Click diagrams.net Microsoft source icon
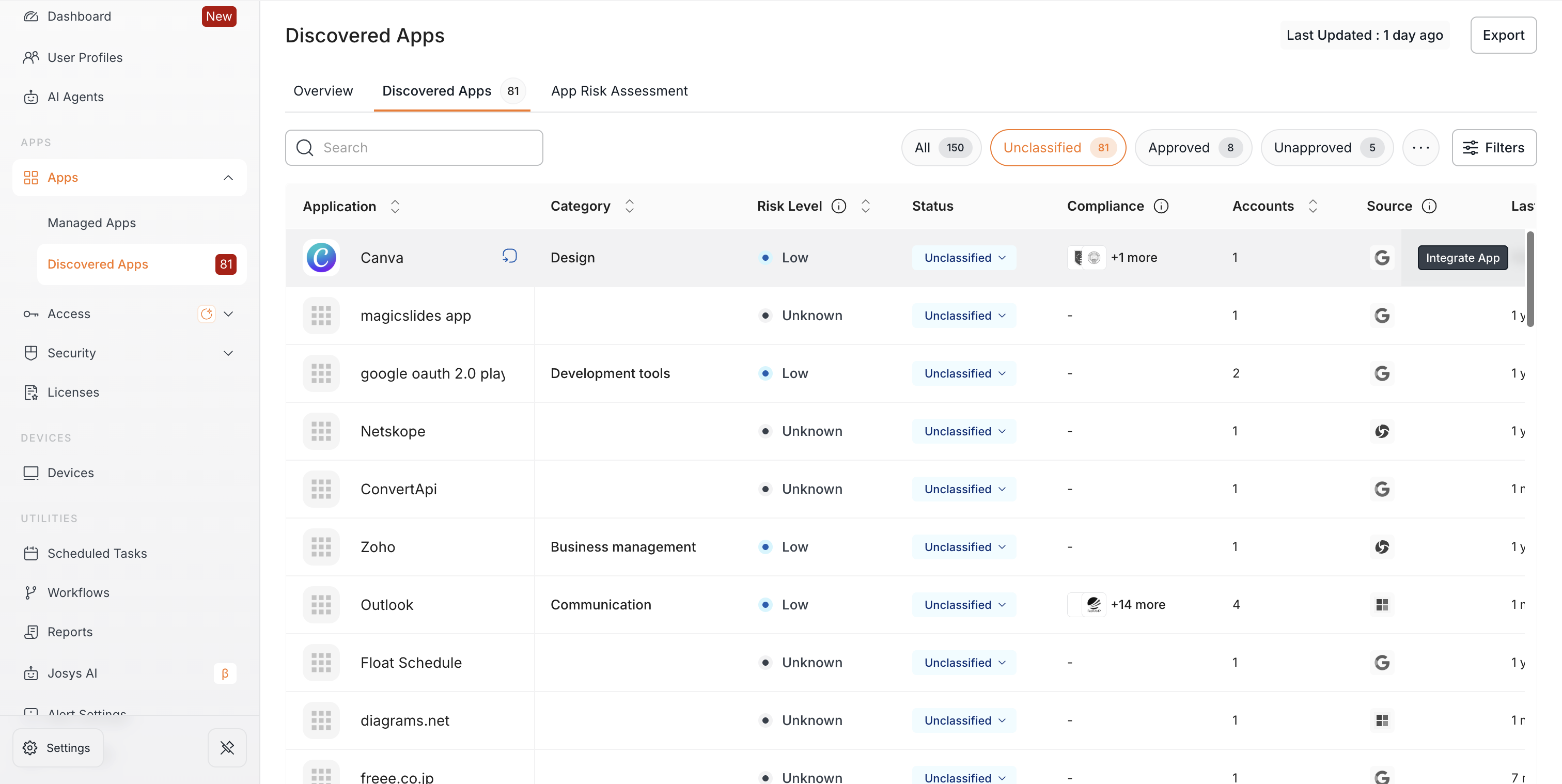Viewport: 1562px width, 784px height. (x=1382, y=720)
